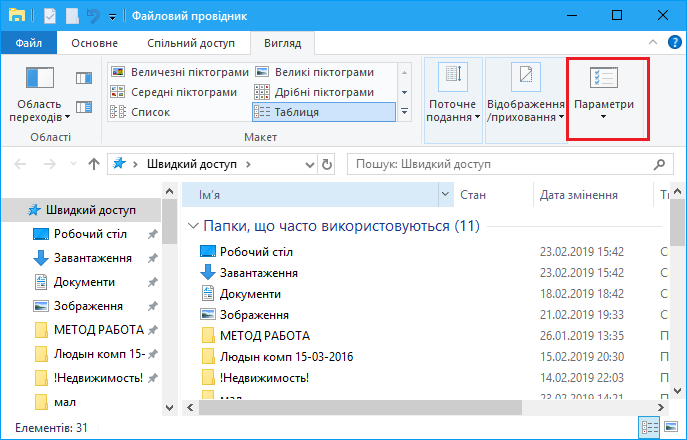The width and height of the screenshot is (687, 440).
Task: Click the Область переходів navigation pane button
Action: pos(39,94)
